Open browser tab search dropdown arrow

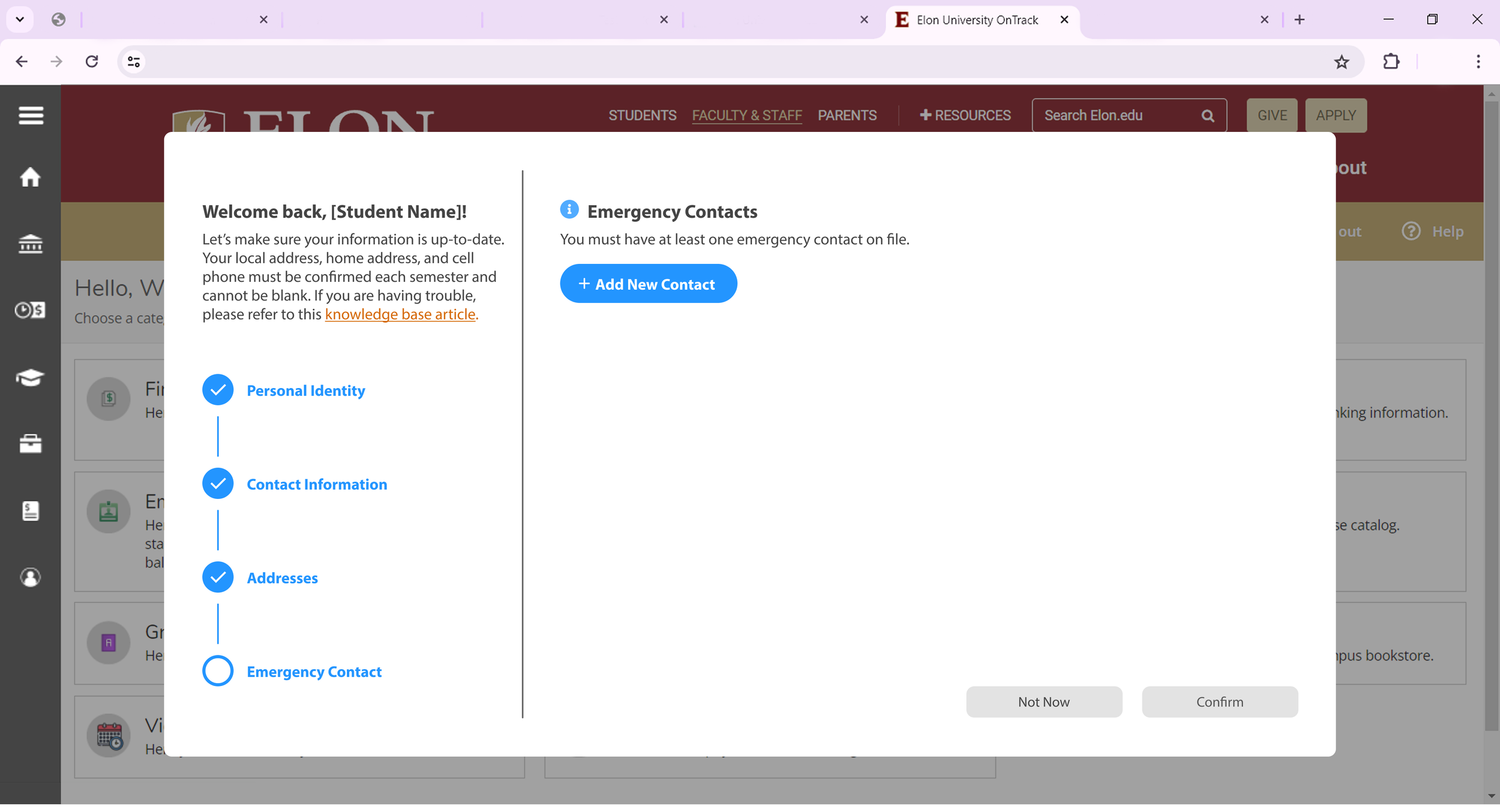[x=20, y=19]
